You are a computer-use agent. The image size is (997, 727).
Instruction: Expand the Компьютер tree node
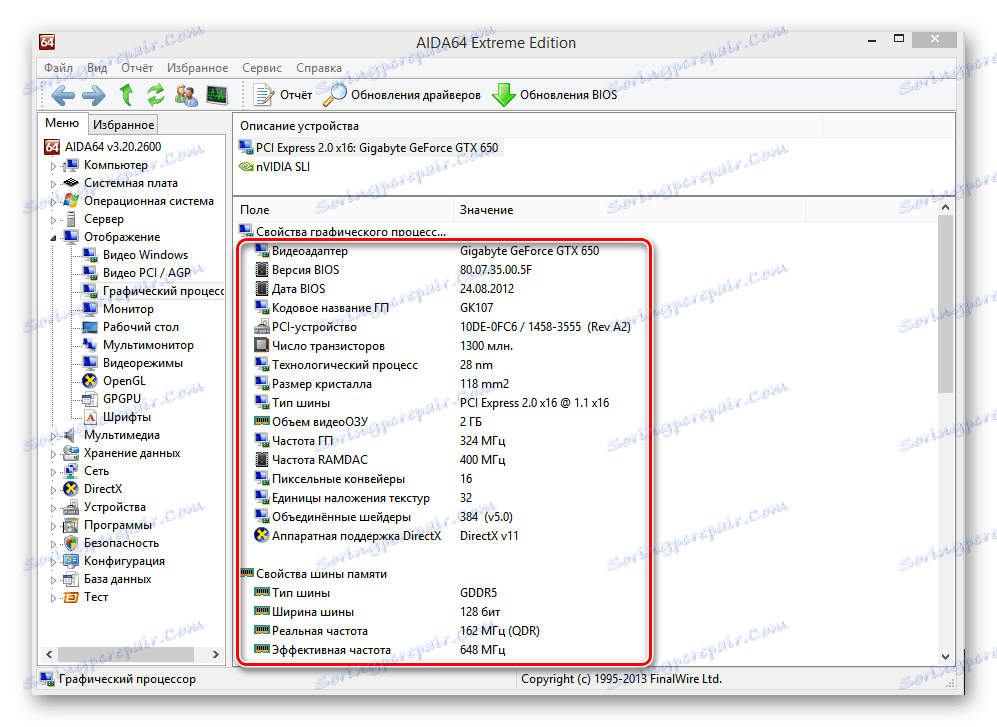tap(54, 166)
